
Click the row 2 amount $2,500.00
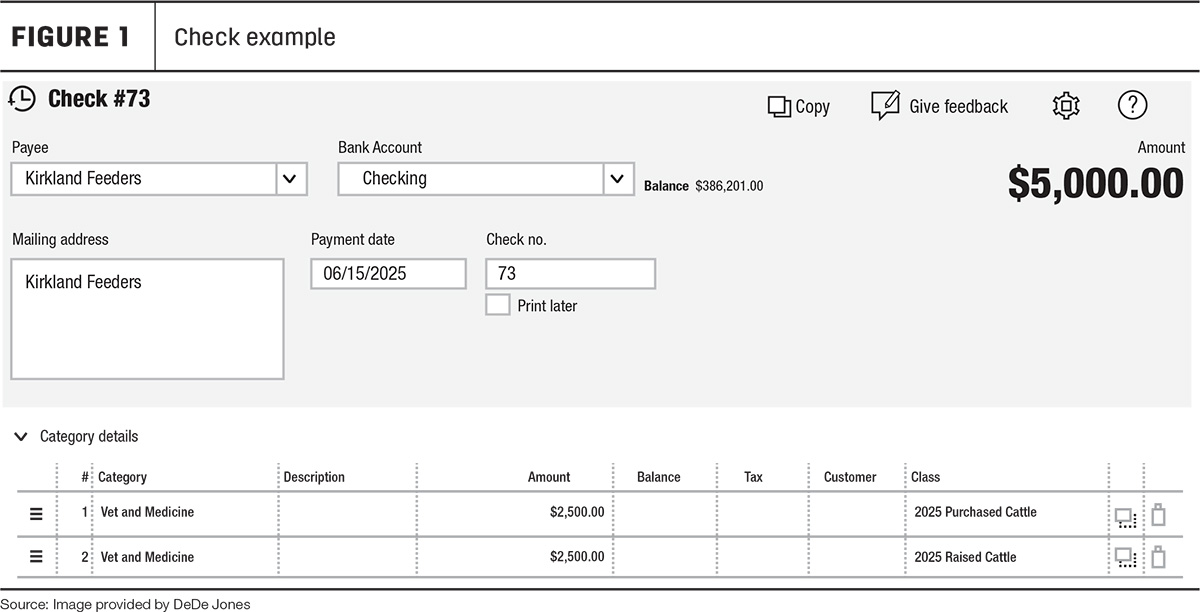(x=577, y=557)
